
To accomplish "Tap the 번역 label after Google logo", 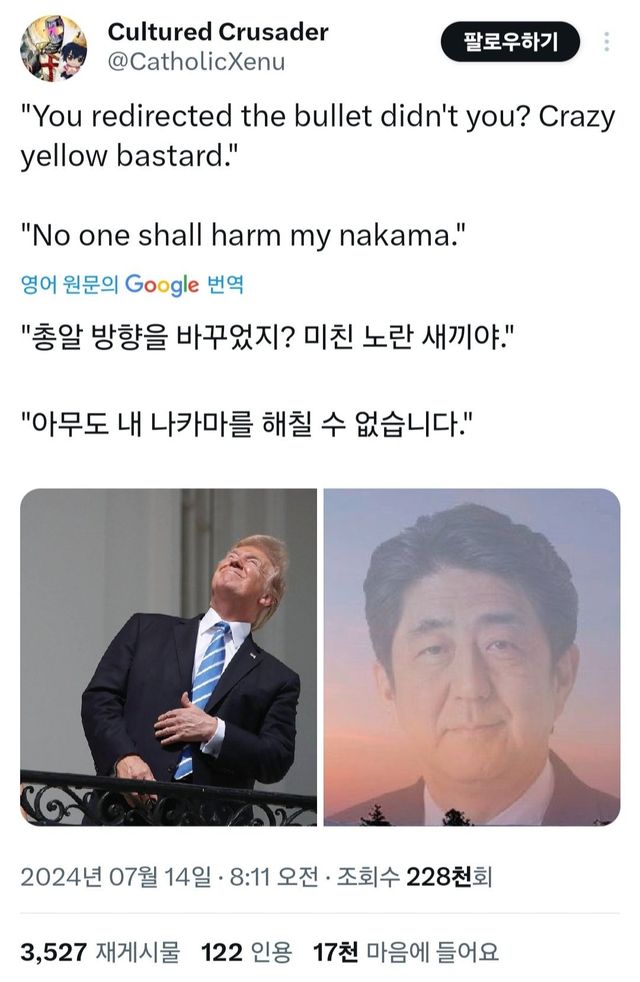I will pos(225,285).
